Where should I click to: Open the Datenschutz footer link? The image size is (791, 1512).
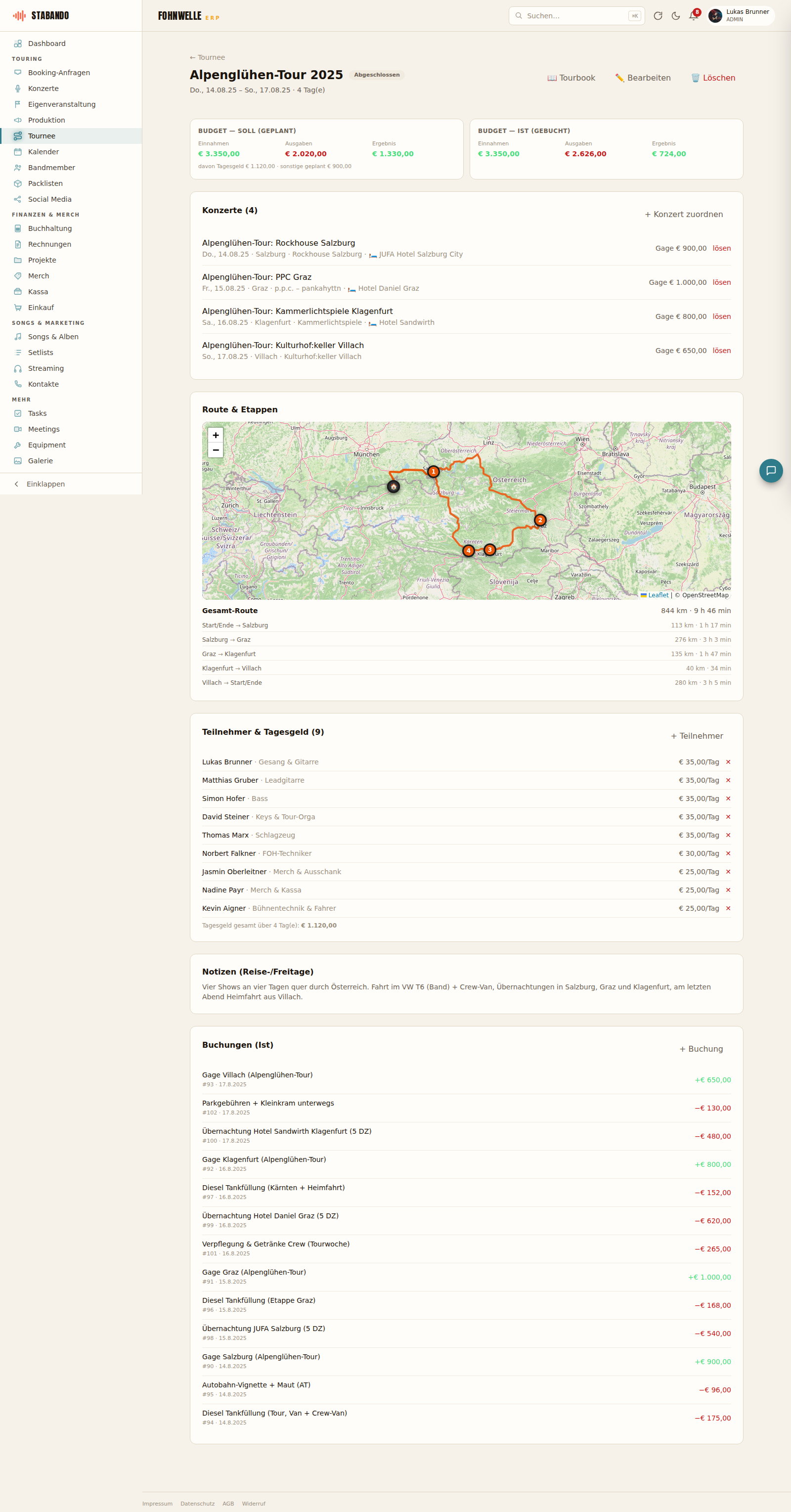click(197, 1503)
